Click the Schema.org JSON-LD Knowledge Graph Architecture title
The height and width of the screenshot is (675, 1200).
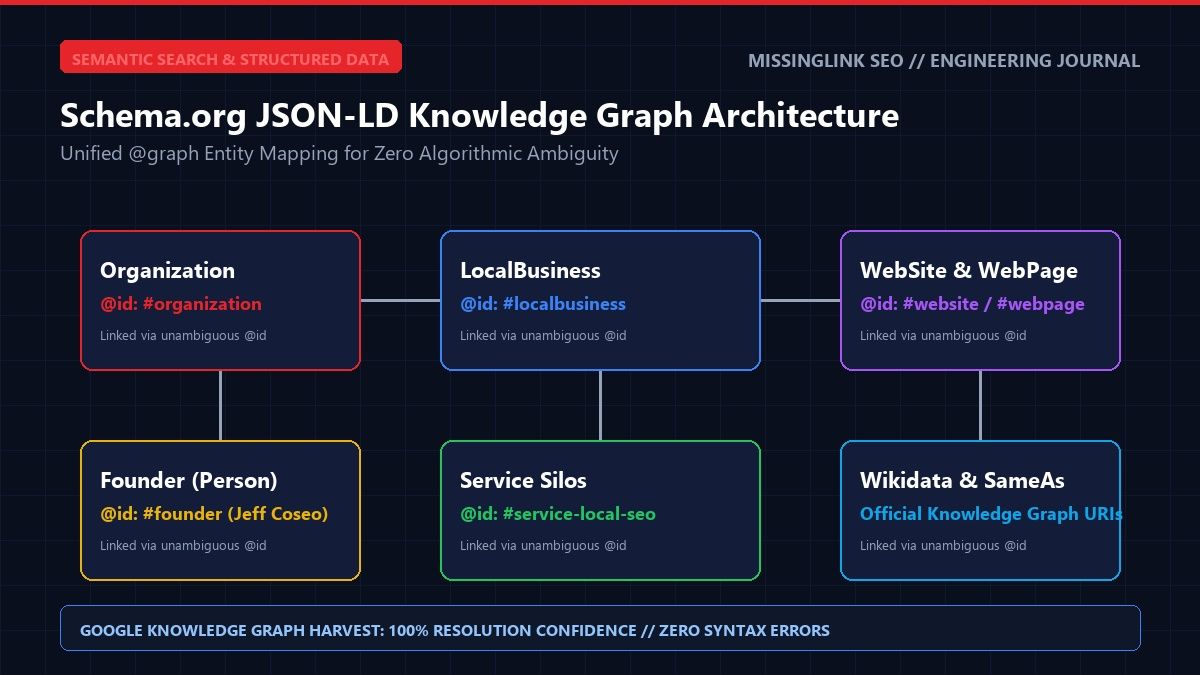[x=479, y=116]
